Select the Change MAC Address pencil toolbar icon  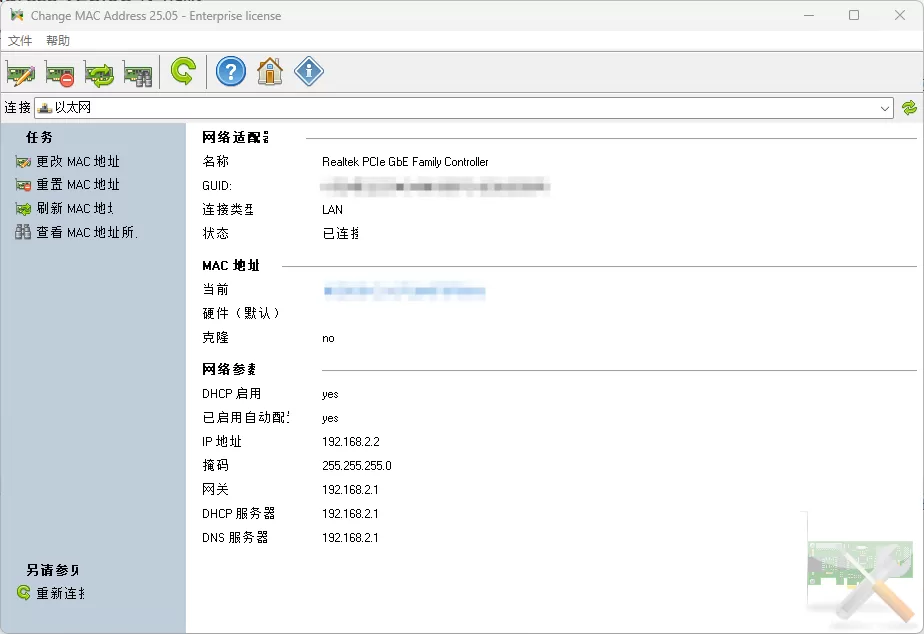[x=20, y=71]
